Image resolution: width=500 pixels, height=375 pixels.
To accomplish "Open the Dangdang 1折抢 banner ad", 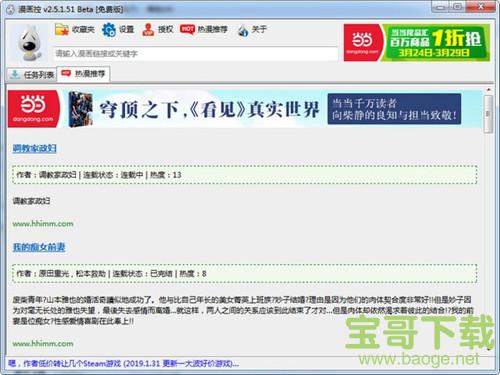I will [417, 42].
